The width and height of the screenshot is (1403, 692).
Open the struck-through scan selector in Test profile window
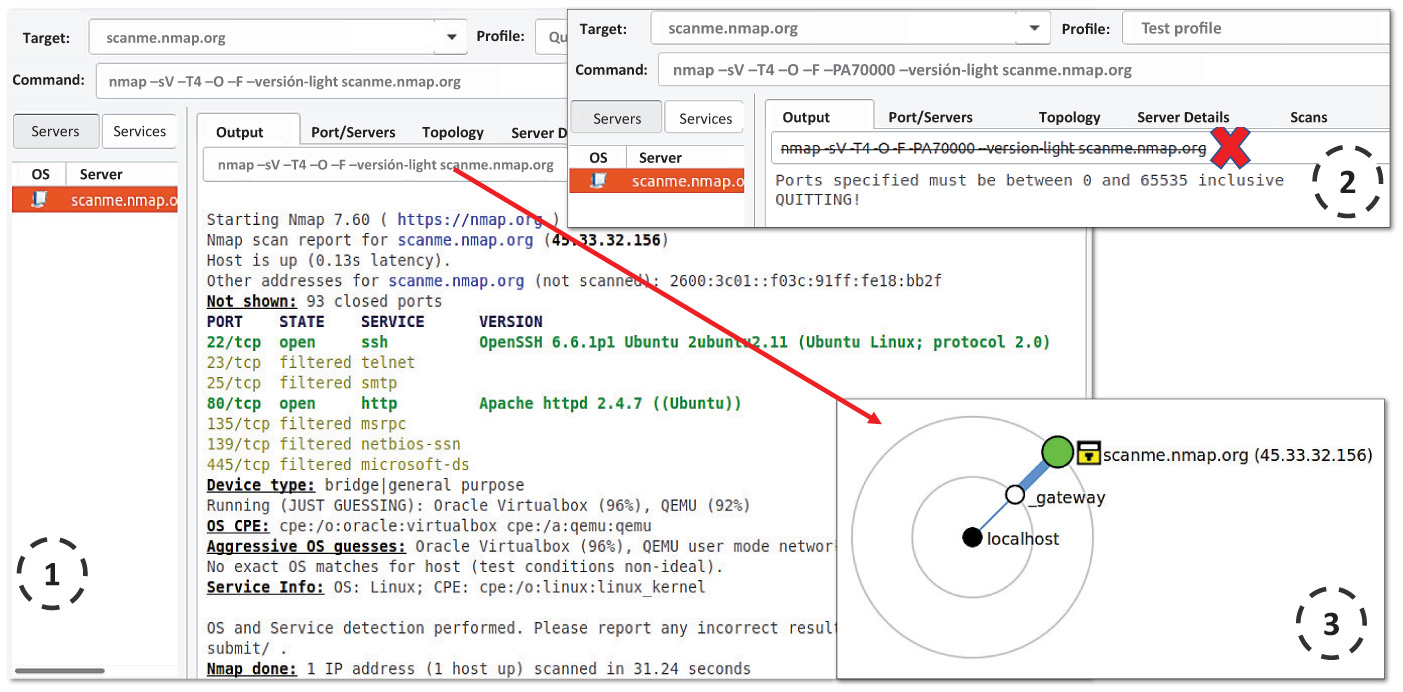[1079, 148]
